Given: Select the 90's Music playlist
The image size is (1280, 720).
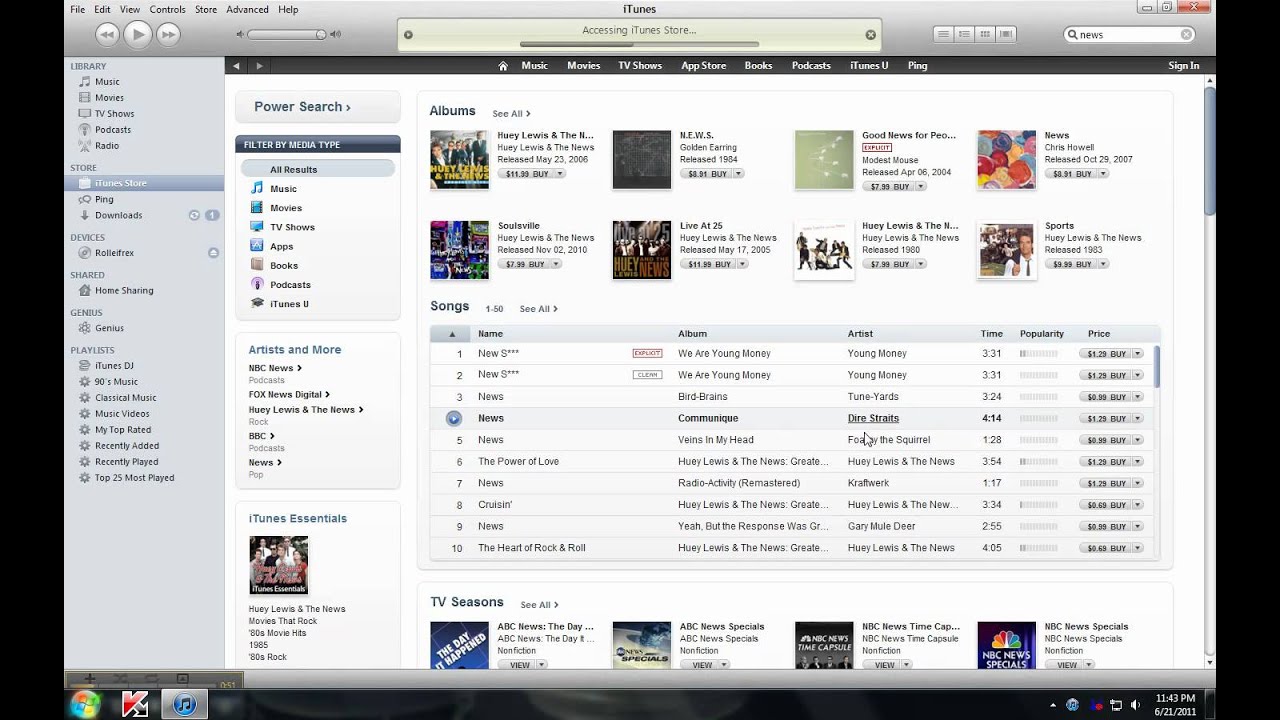Looking at the screenshot, I should pyautogui.click(x=116, y=382).
